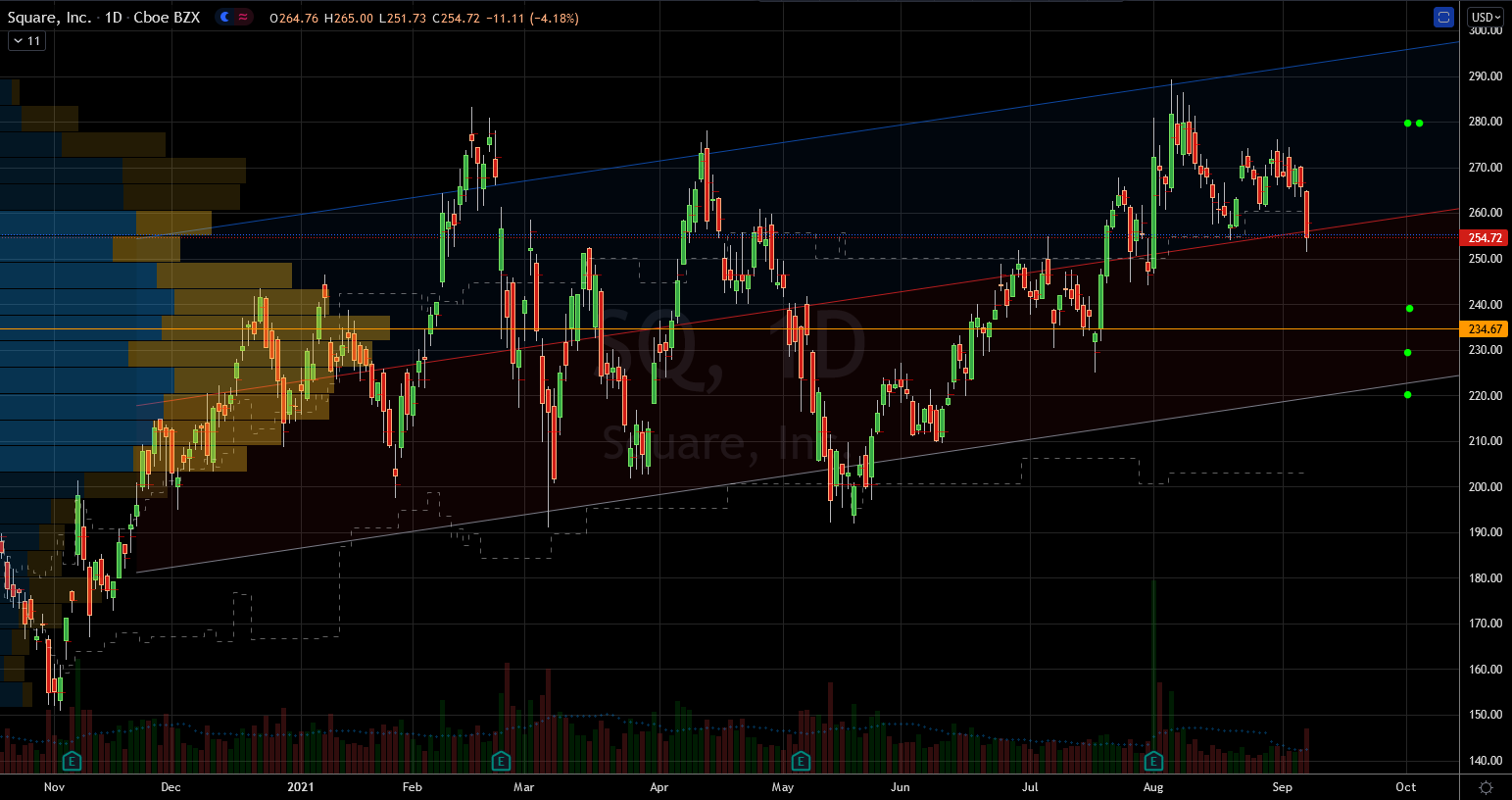
Task: Click the open value O264.76
Action: coord(293,18)
